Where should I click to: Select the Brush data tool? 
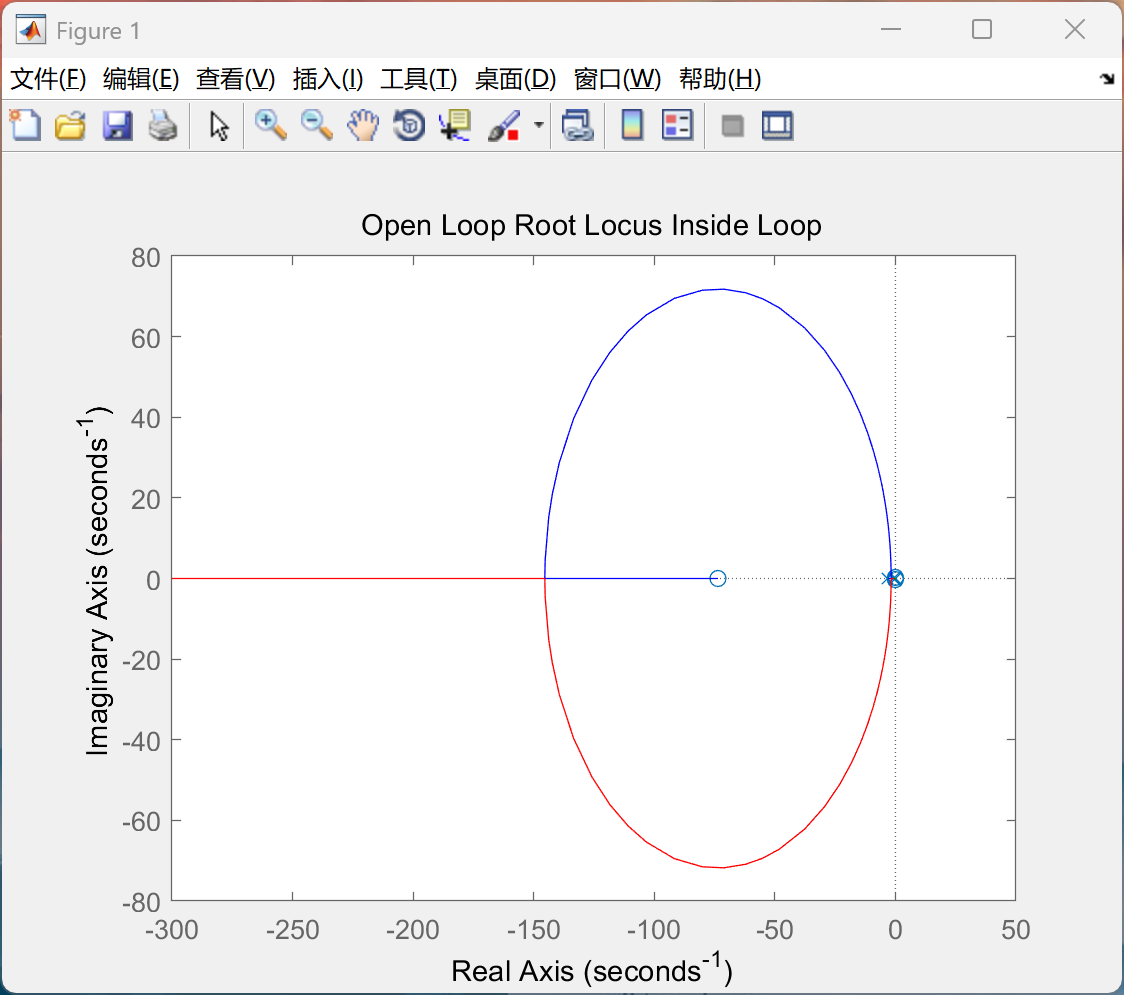pyautogui.click(x=504, y=126)
